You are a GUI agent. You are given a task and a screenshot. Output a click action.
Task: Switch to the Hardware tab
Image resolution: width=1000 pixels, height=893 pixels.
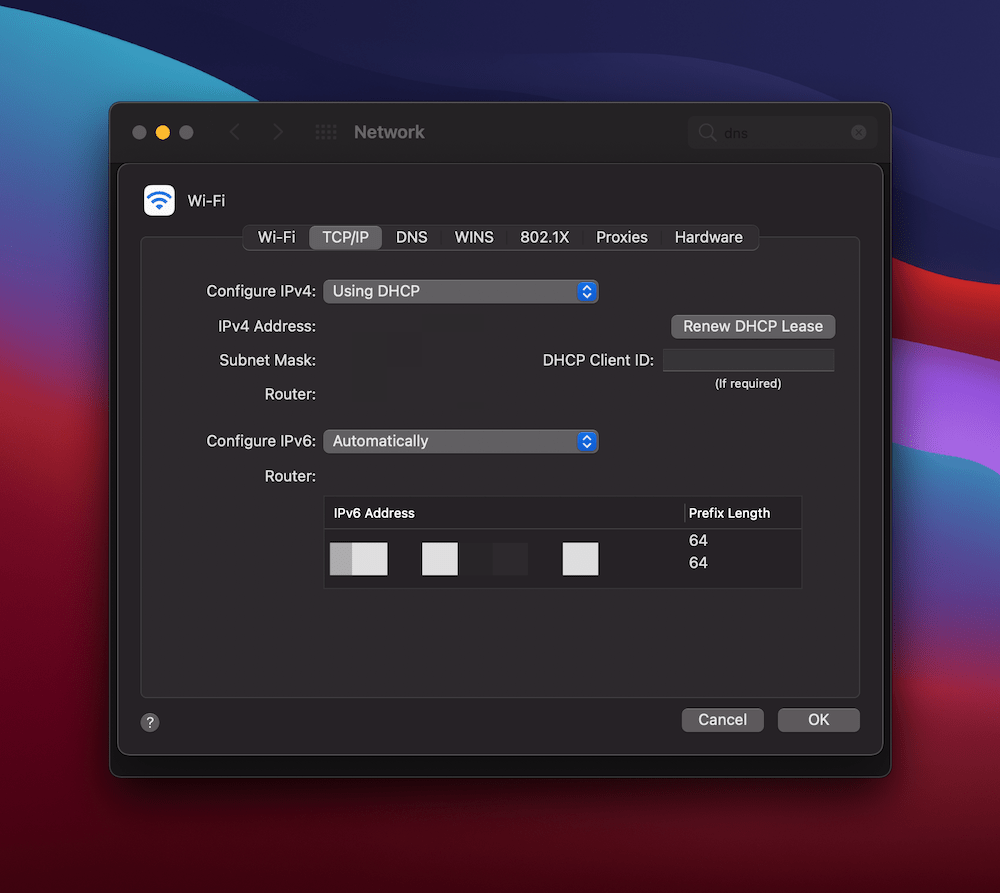coord(708,237)
